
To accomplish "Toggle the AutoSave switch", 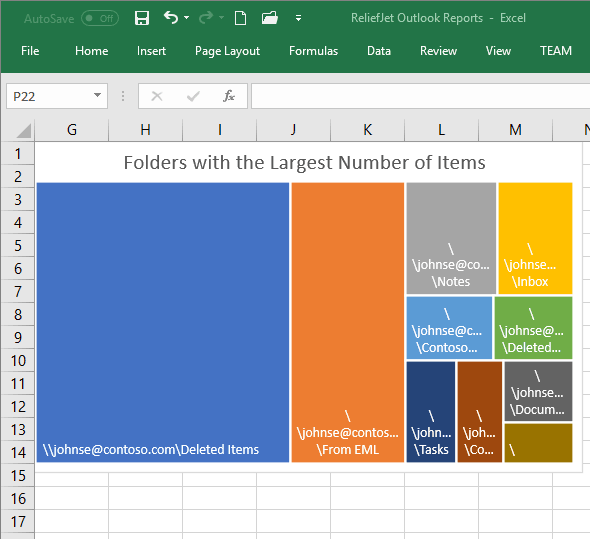I will 100,18.
